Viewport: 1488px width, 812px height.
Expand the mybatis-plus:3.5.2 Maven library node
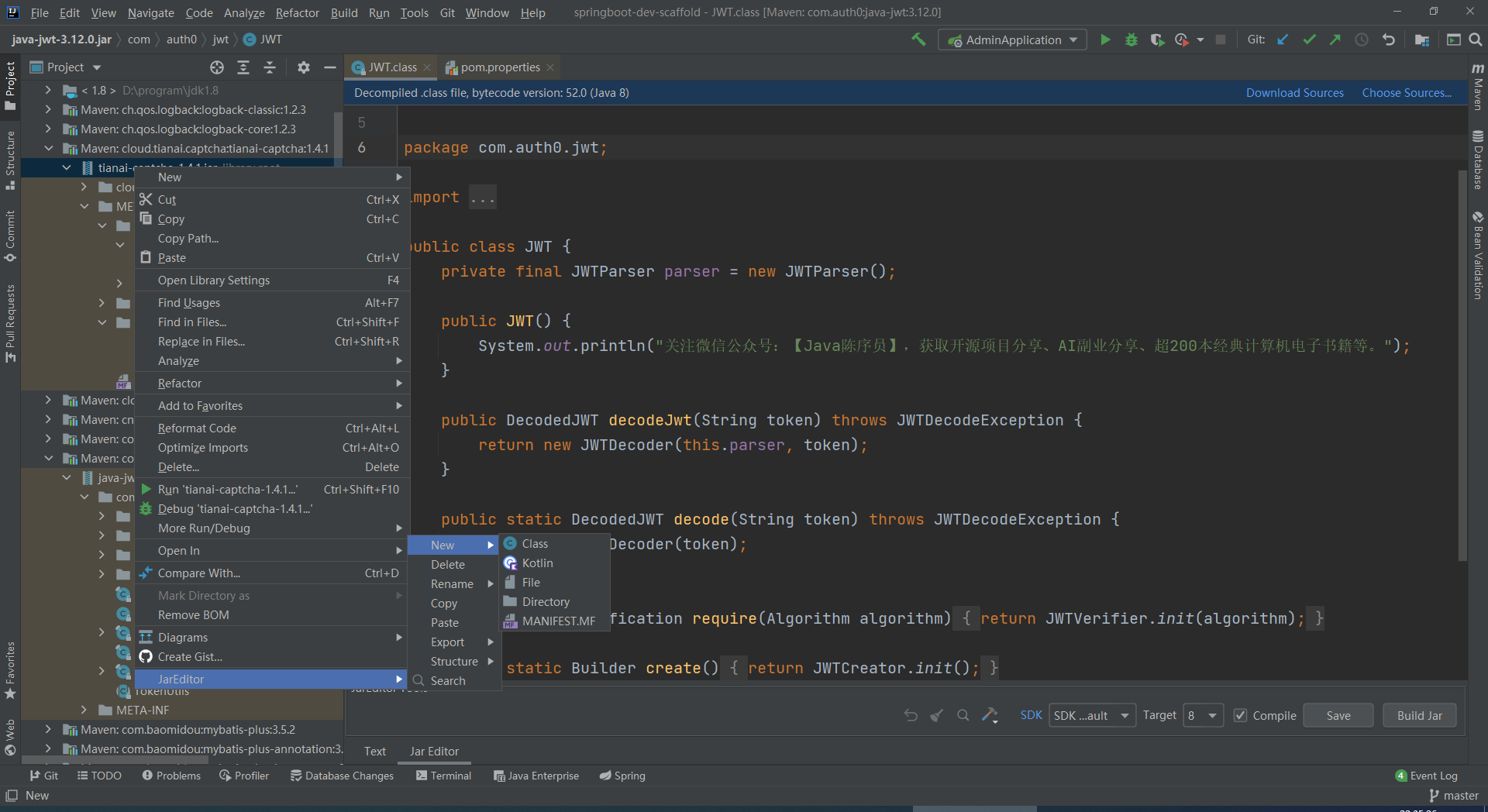[48, 729]
